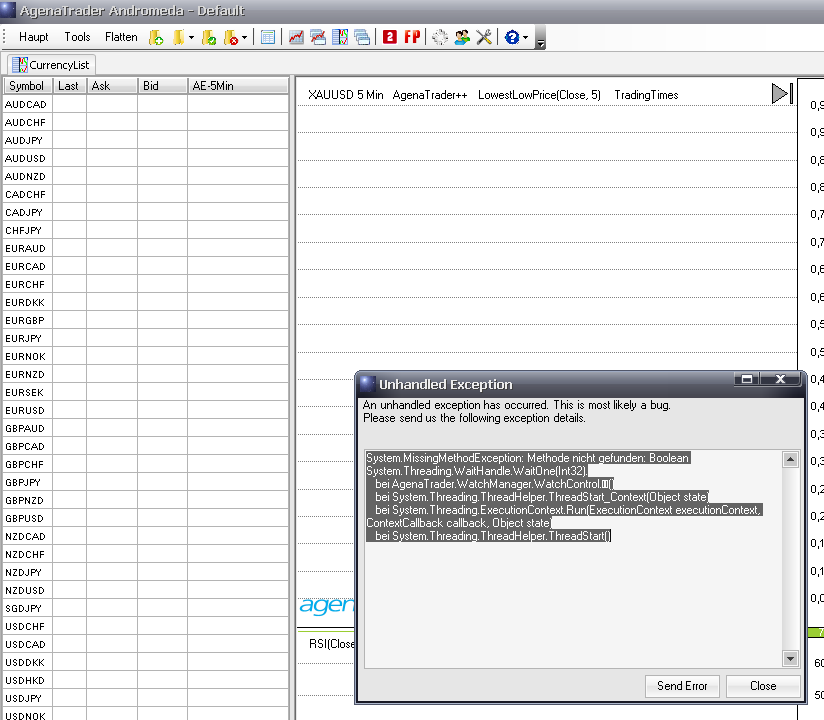Screen dimensions: 824x720
Task: Jump to chart end with arrow button
Action: click(x=782, y=94)
